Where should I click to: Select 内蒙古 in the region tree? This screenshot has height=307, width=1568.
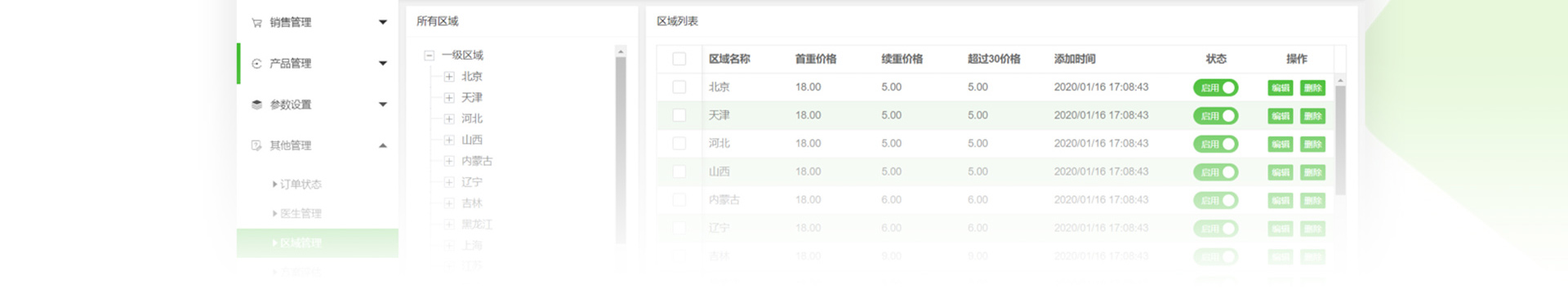pos(477,162)
